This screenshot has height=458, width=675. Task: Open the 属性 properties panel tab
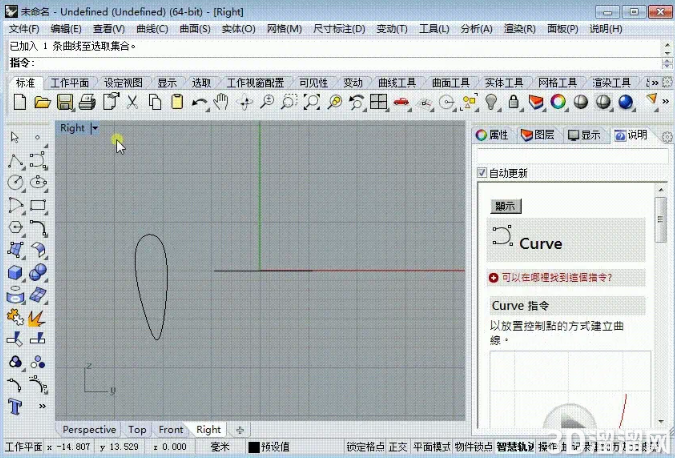tap(492, 135)
